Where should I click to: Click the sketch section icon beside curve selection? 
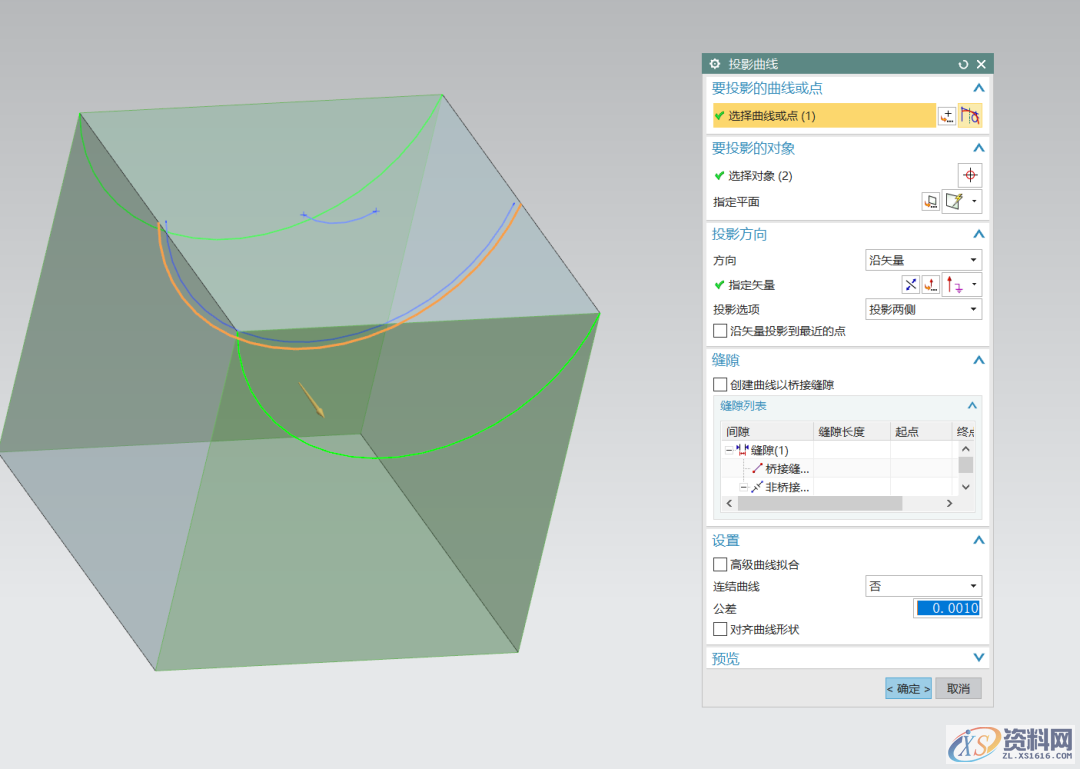pyautogui.click(x=947, y=116)
